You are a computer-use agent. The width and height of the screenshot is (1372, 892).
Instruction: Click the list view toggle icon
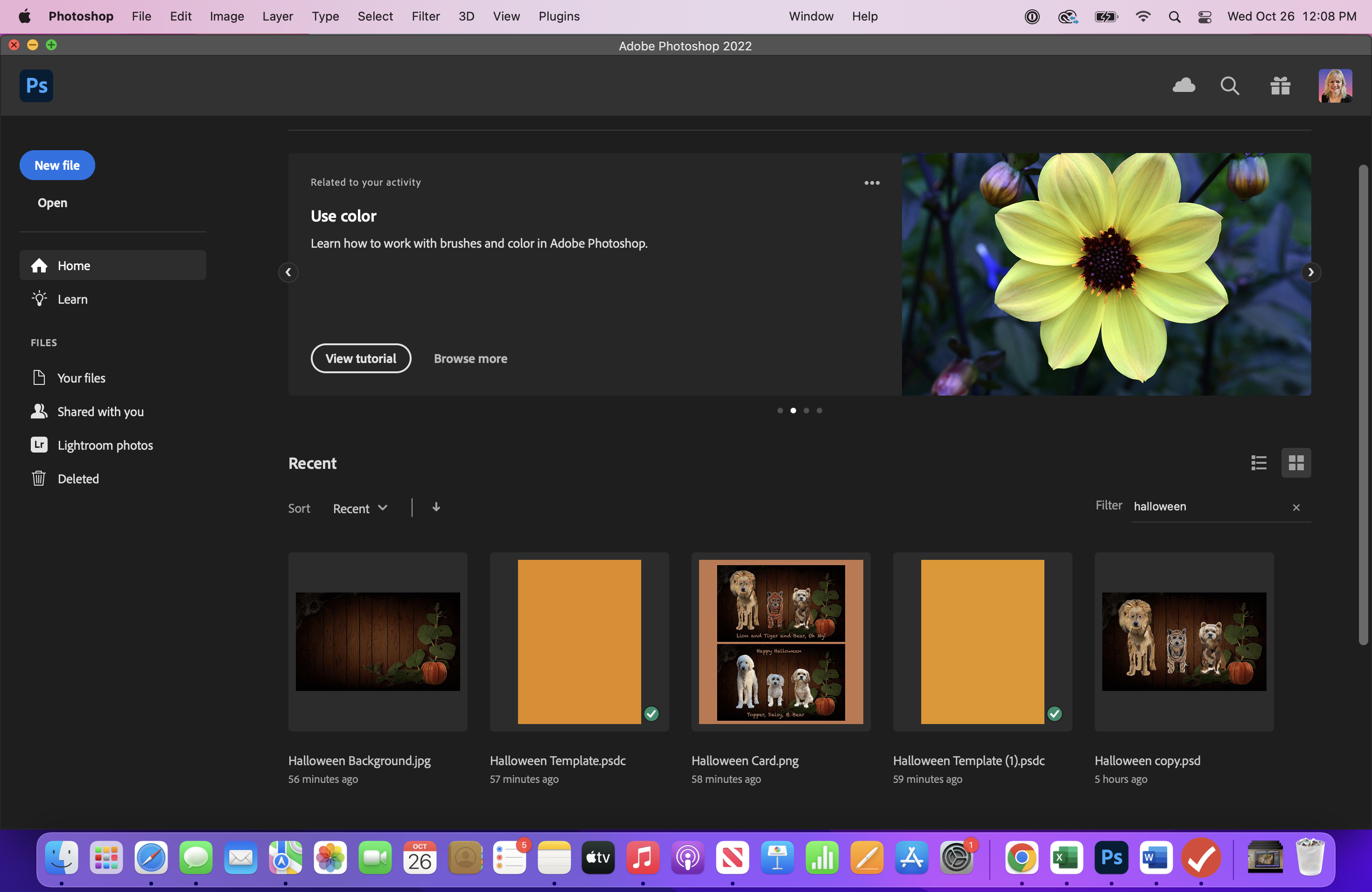coord(1259,462)
